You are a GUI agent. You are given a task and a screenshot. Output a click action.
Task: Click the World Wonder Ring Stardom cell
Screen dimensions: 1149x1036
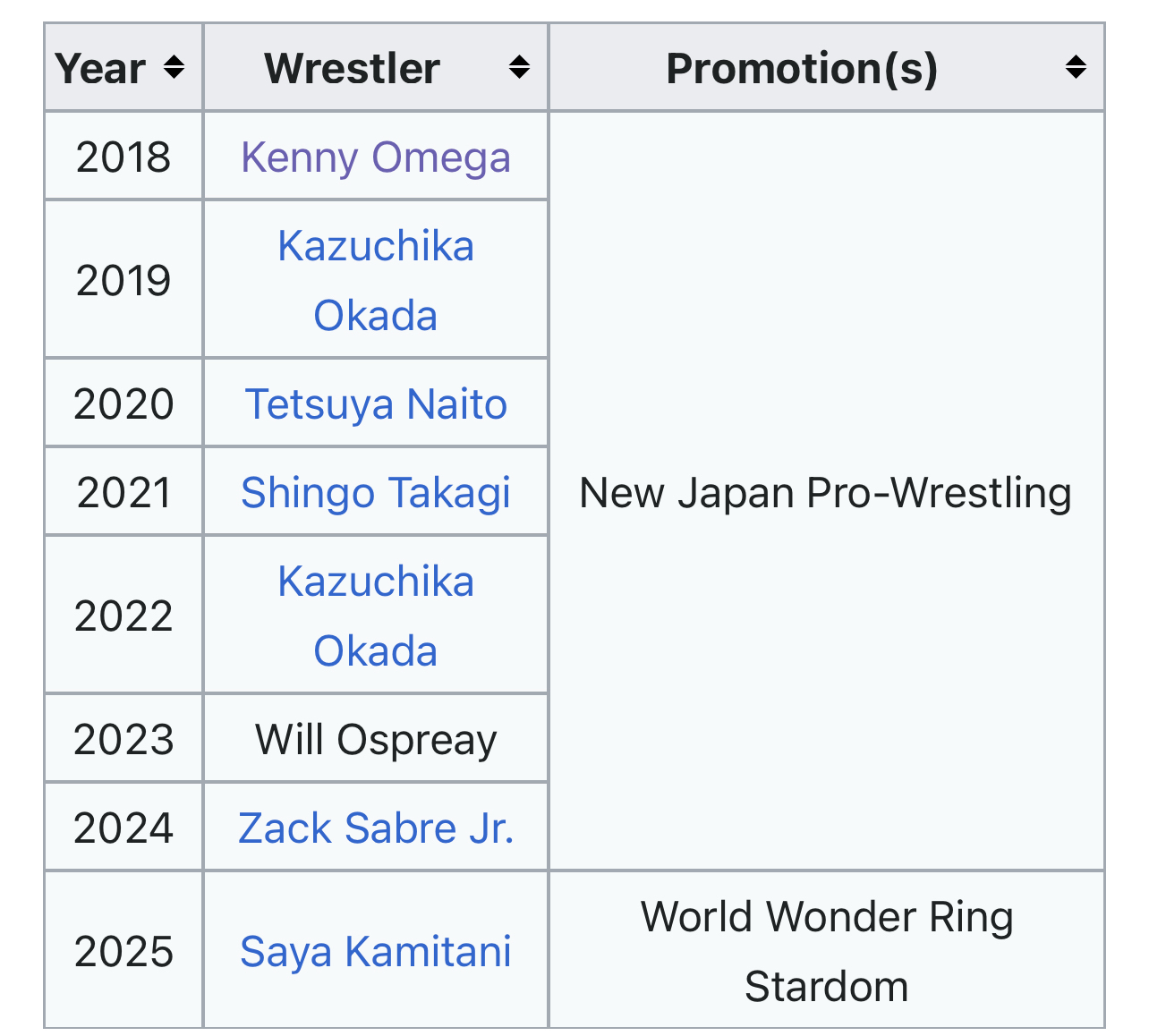pos(826,952)
